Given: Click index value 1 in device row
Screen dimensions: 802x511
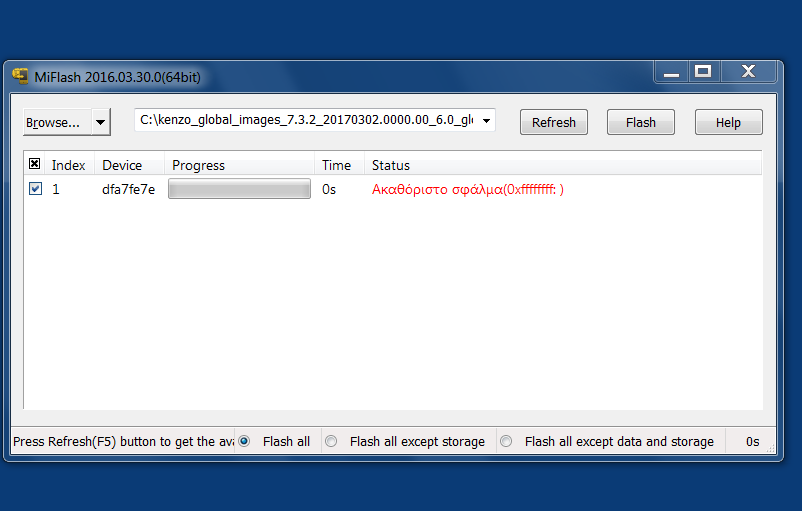Looking at the screenshot, I should pyautogui.click(x=56, y=189).
